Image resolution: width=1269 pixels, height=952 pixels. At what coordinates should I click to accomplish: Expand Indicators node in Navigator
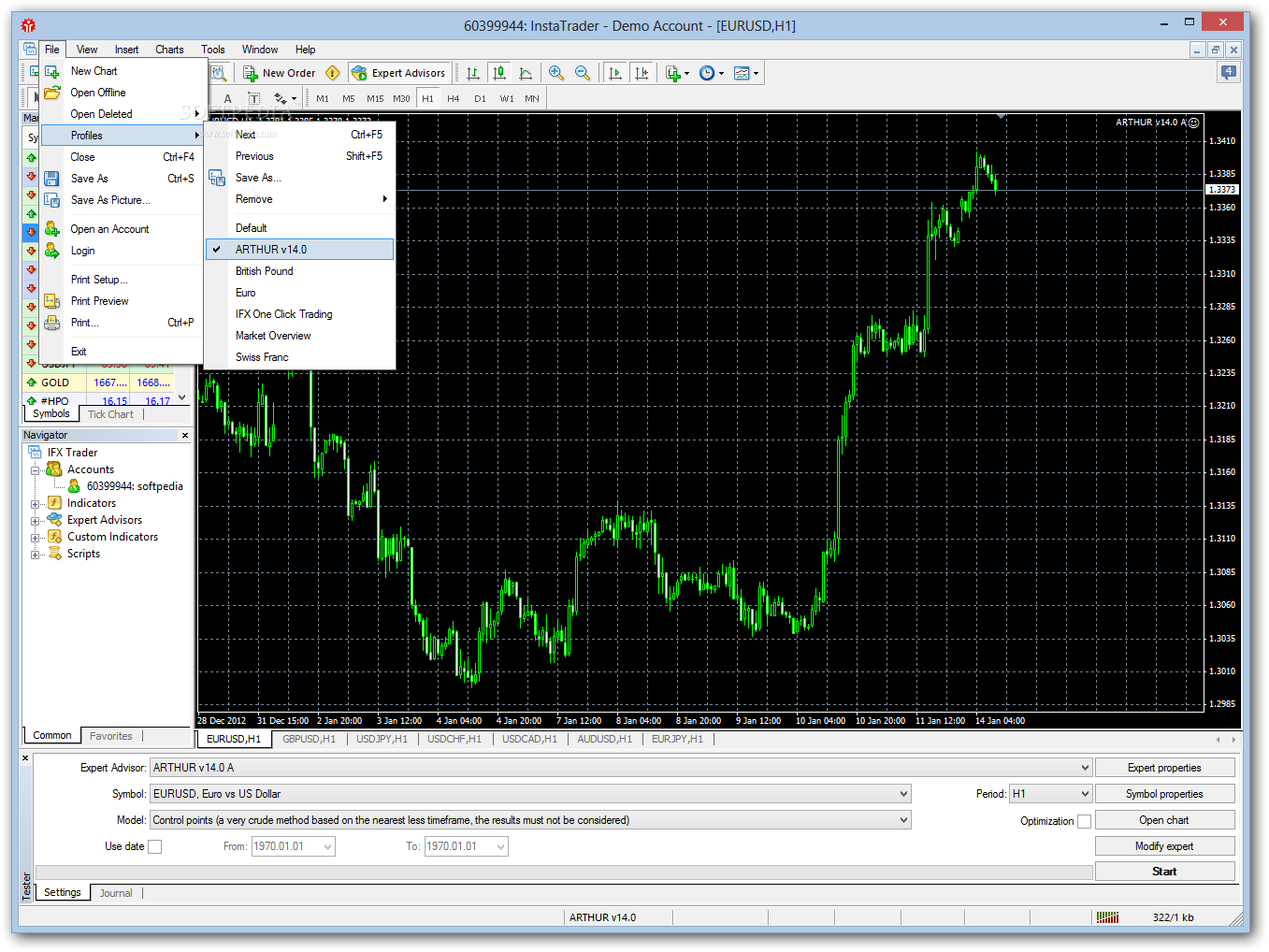(x=36, y=504)
